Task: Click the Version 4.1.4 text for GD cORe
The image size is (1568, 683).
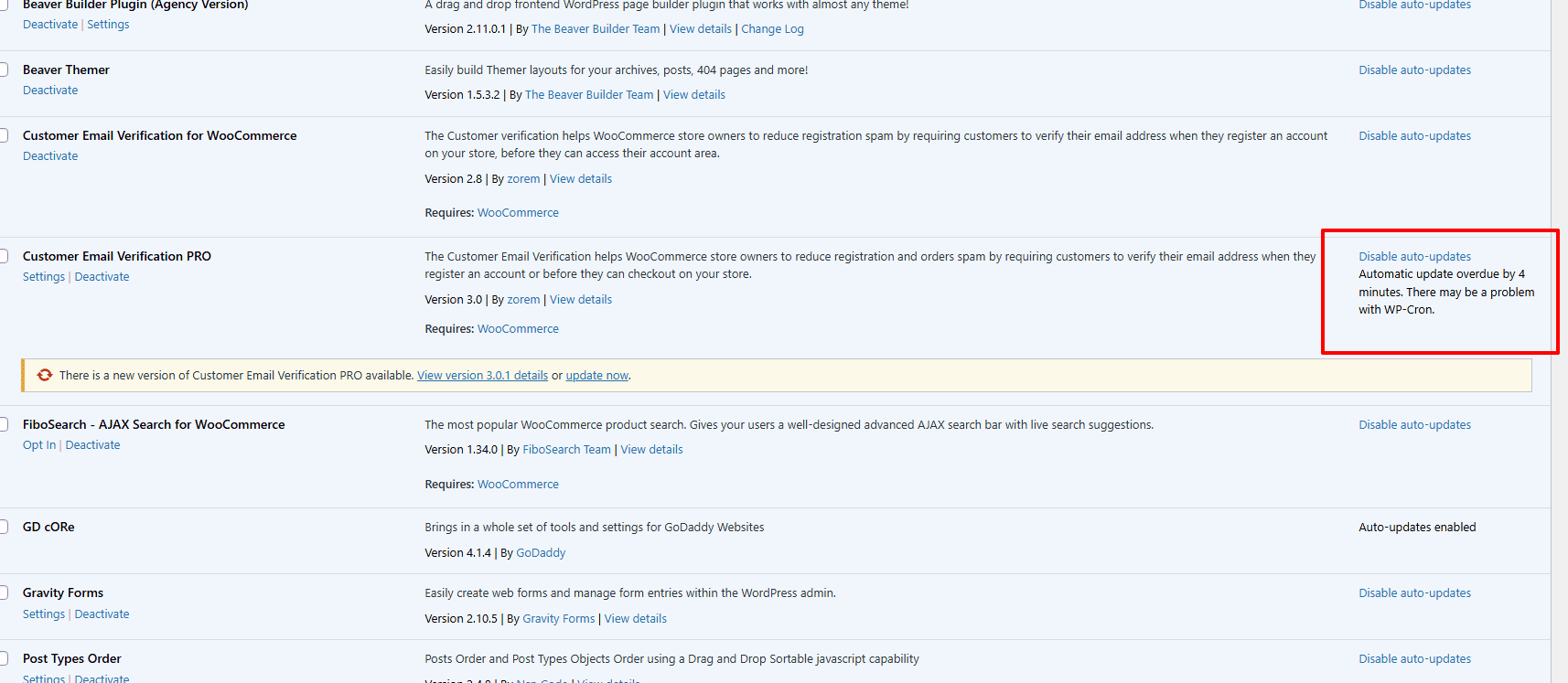Action: [x=457, y=553]
